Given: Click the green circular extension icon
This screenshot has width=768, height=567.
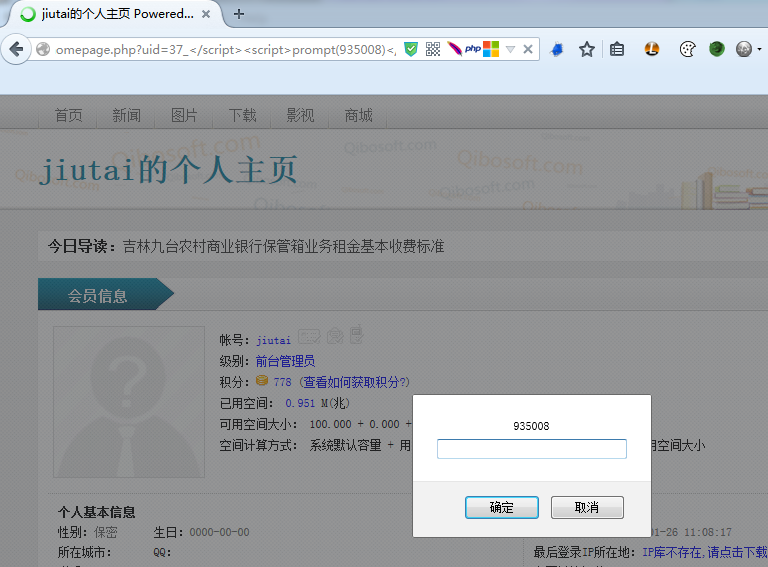Looking at the screenshot, I should (717, 49).
